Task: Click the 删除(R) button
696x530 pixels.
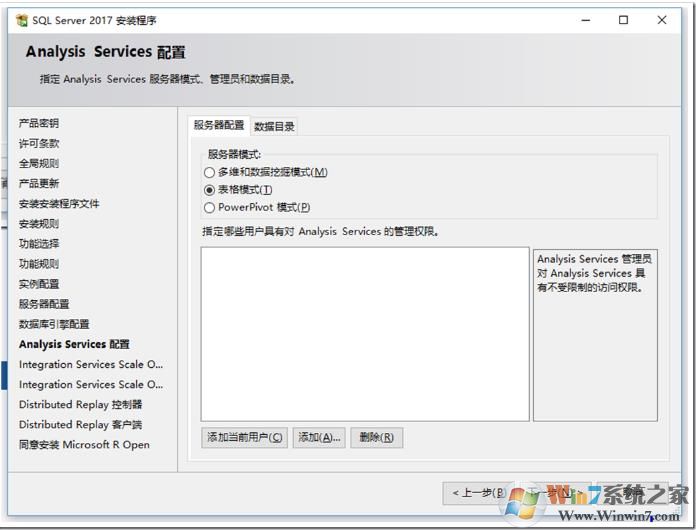Action: [376, 438]
